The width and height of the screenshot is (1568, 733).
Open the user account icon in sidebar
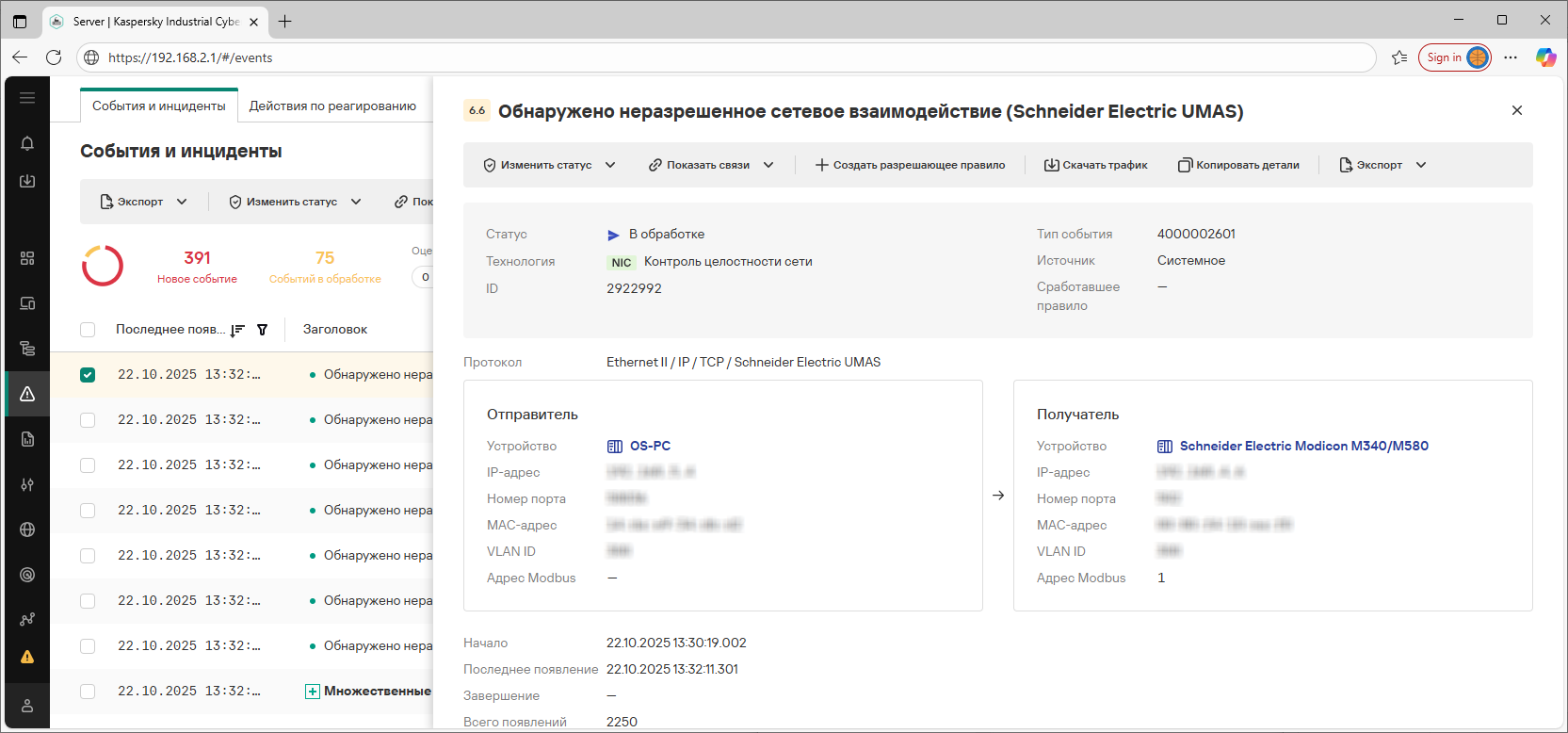(x=27, y=706)
